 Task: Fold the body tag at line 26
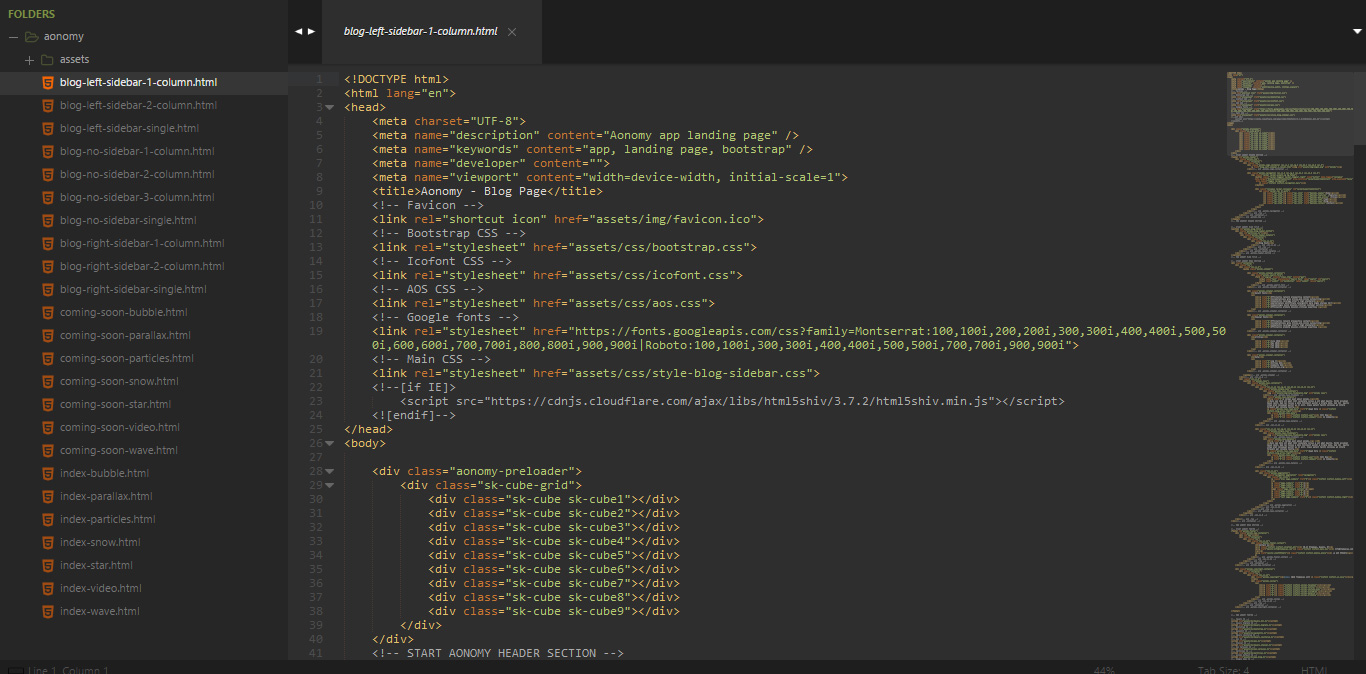330,443
